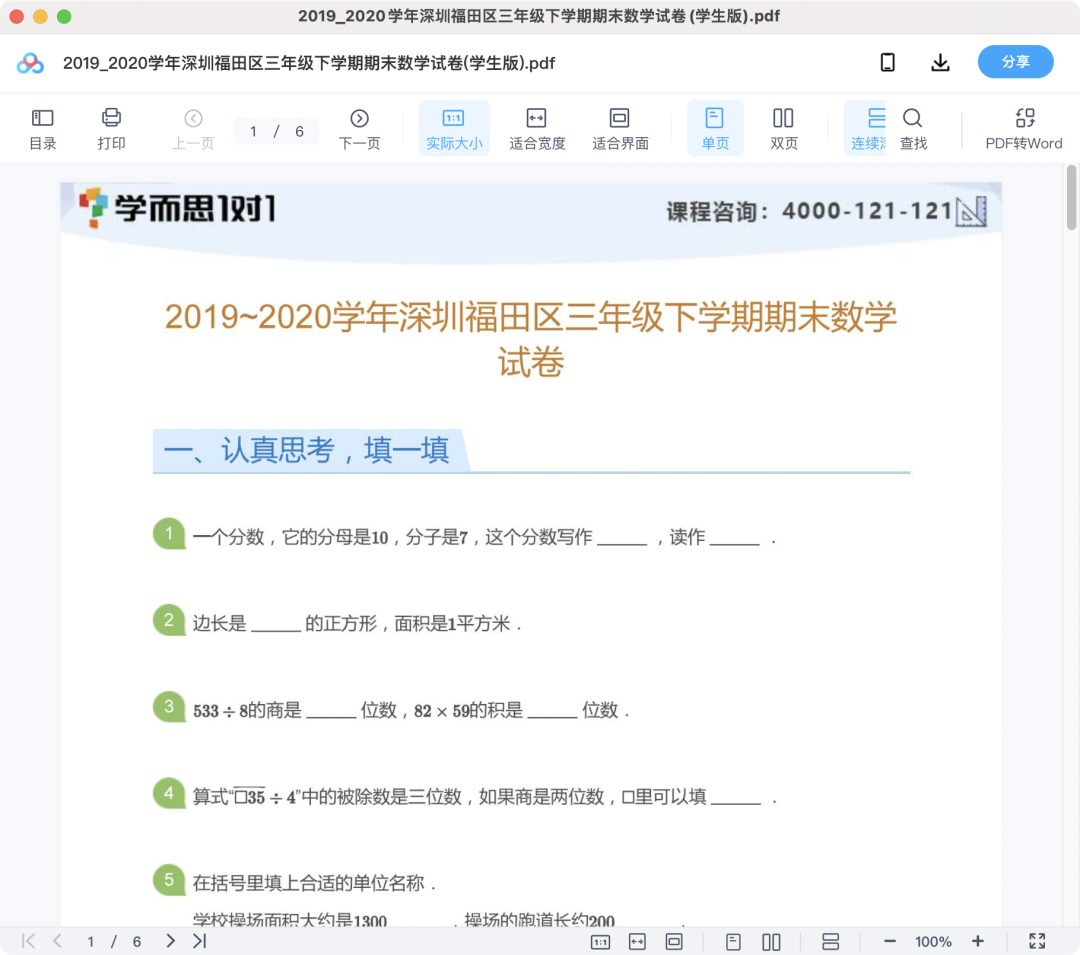Convert with PDF转Word tool
This screenshot has height=955, width=1080.
pos(1024,129)
